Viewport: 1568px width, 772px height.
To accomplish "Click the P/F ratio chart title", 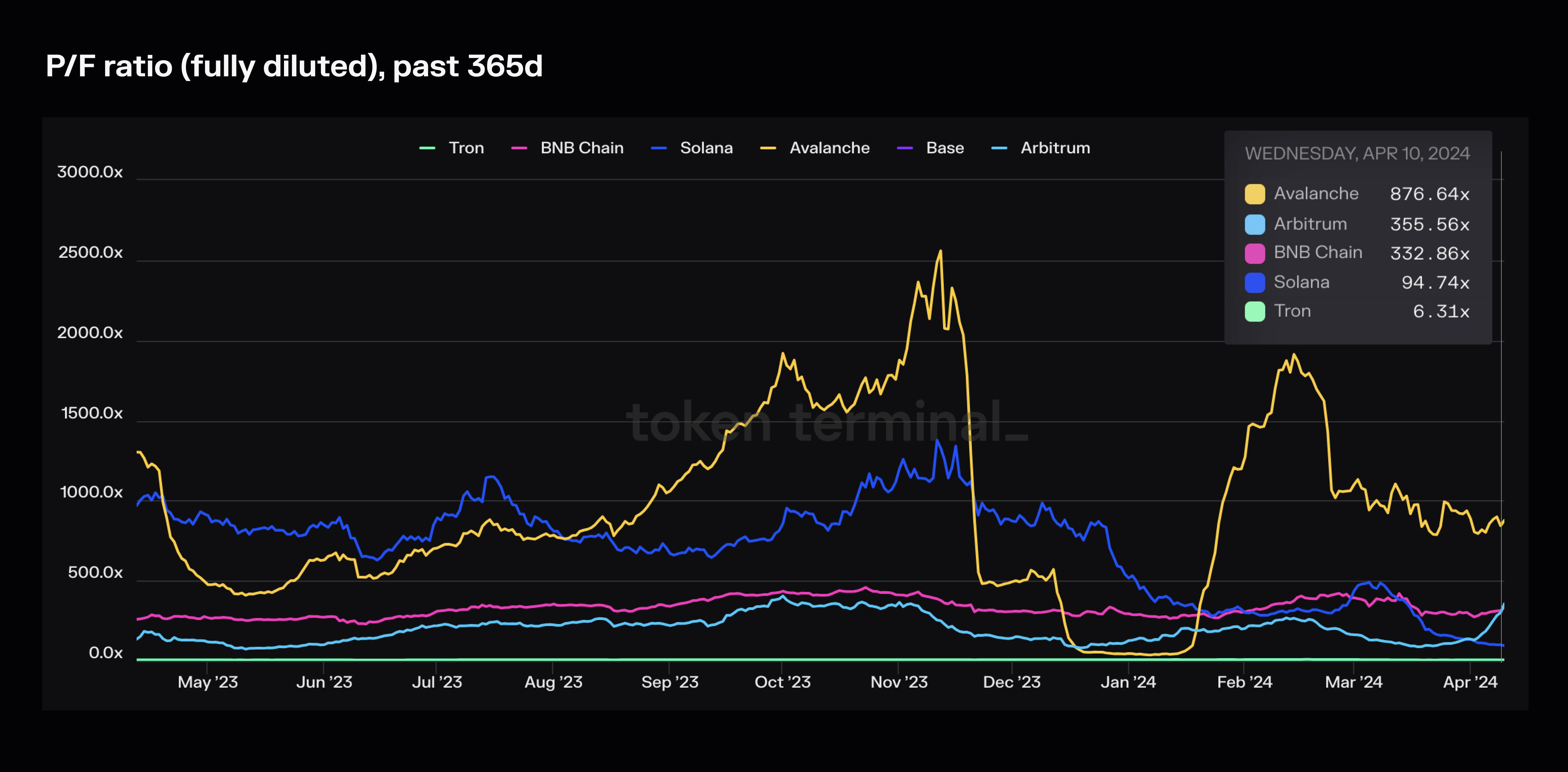I will (294, 66).
